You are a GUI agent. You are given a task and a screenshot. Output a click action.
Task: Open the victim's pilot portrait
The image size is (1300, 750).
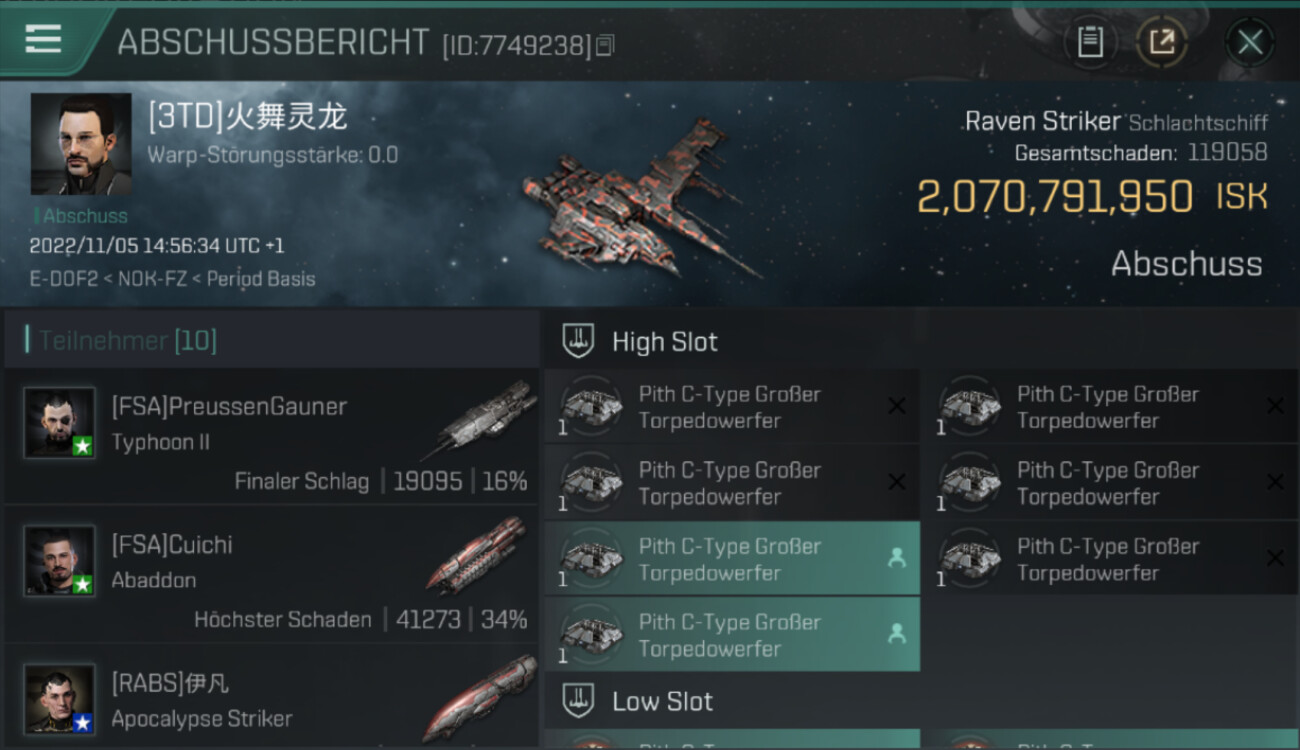(x=80, y=144)
